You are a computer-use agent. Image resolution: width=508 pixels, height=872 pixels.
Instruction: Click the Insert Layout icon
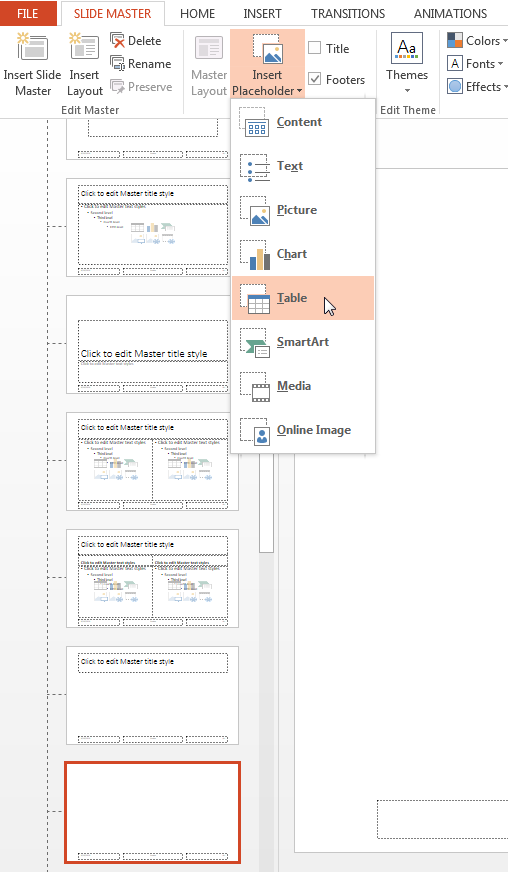pos(84,47)
